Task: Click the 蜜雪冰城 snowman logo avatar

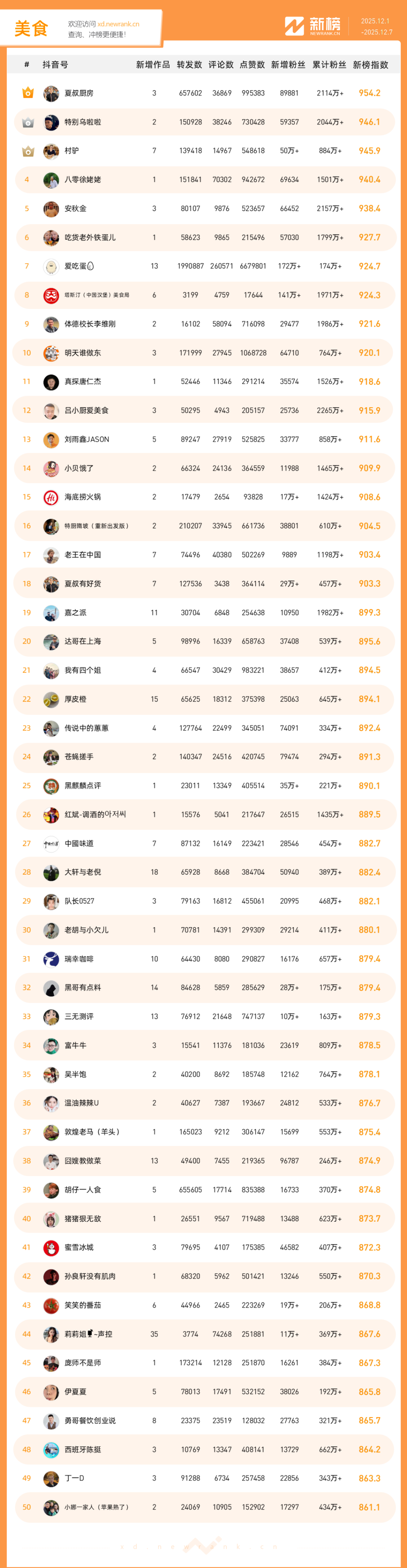Action: click(x=51, y=1247)
